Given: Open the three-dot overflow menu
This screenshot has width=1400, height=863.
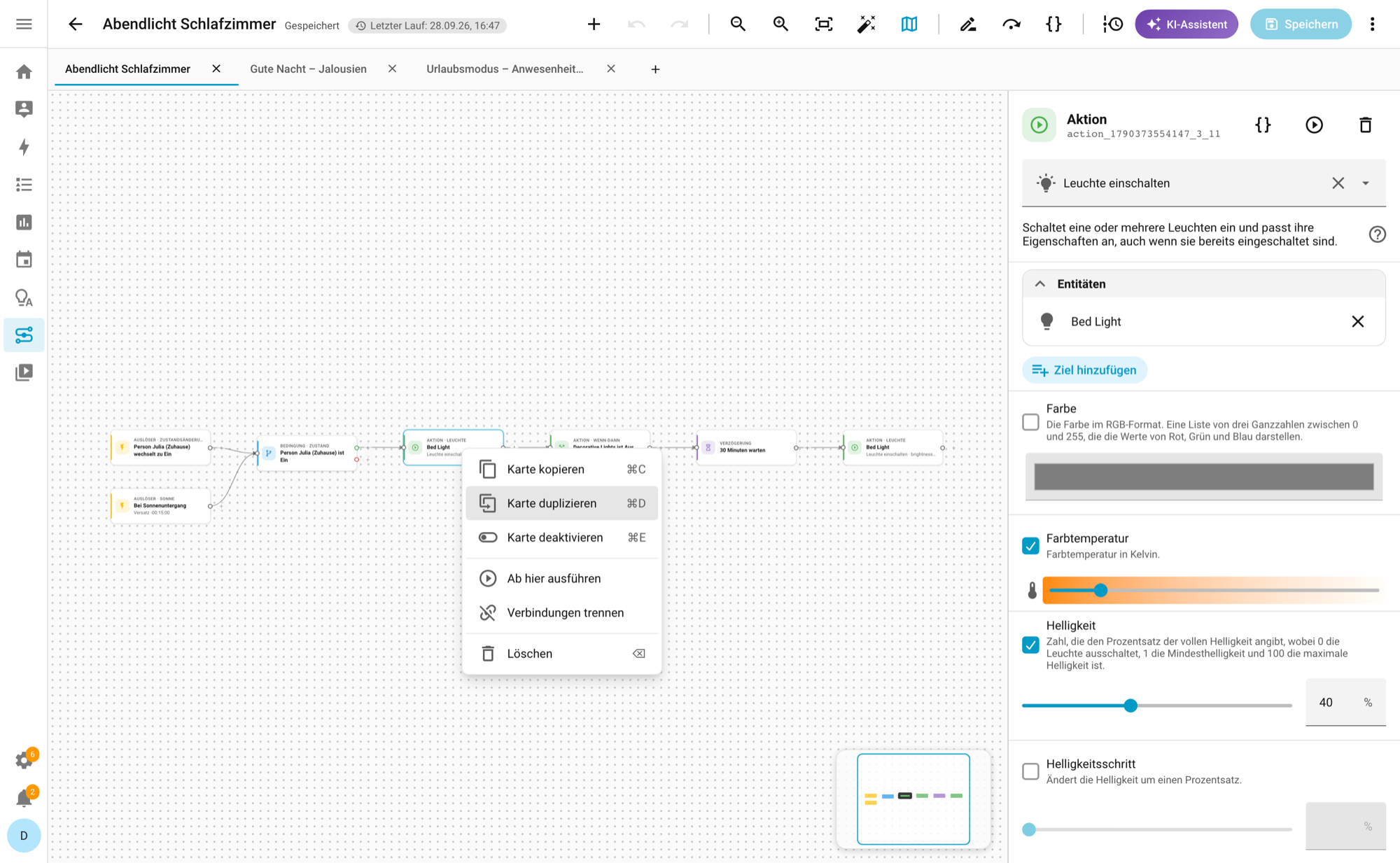Looking at the screenshot, I should (1372, 24).
